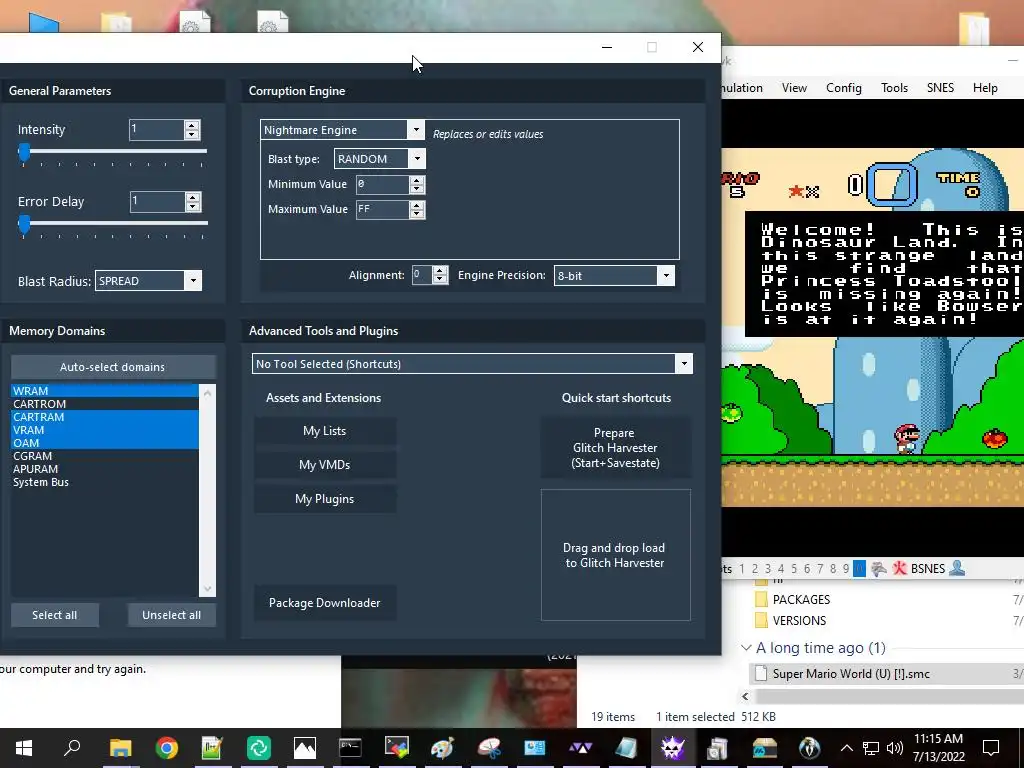This screenshot has width=1024, height=768.
Task: Increase the Error Delay spinner value
Action: tap(192, 197)
